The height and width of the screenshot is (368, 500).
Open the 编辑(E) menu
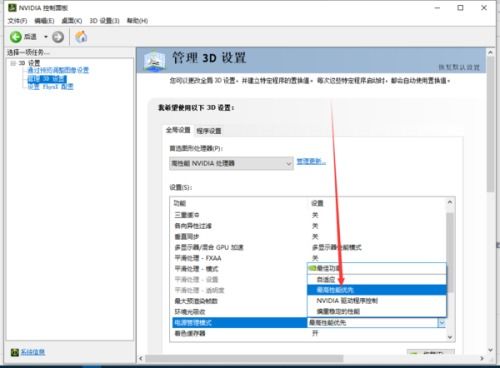(x=44, y=21)
